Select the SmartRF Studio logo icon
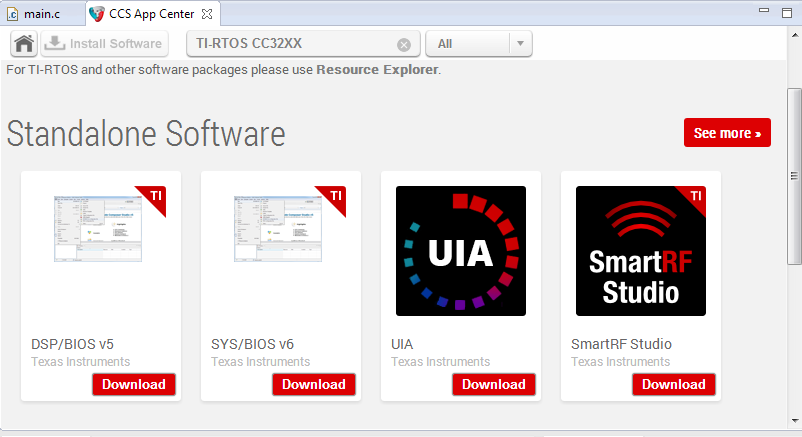Viewport: 802px width, 437px height. pos(641,251)
